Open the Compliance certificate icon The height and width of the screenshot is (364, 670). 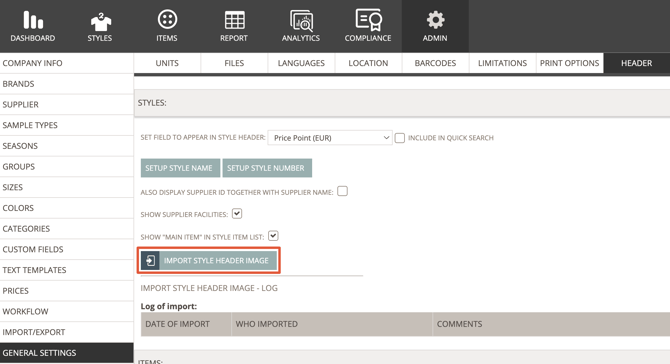pos(368,20)
